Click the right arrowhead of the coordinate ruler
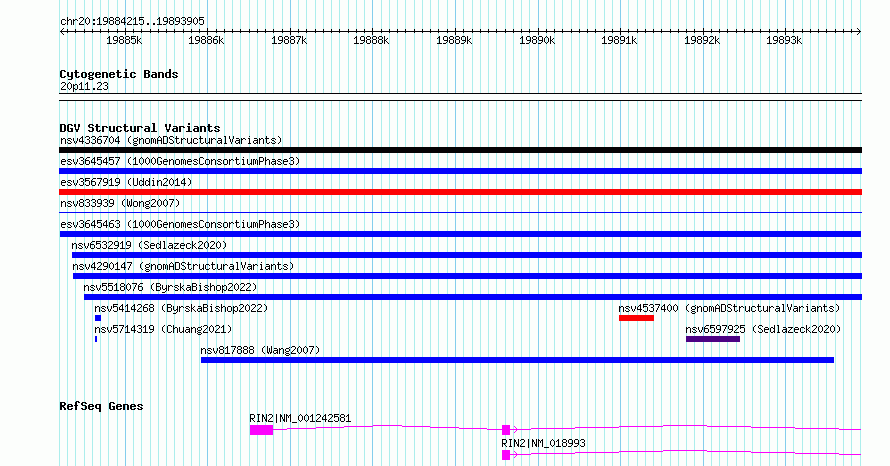 tap(859, 32)
